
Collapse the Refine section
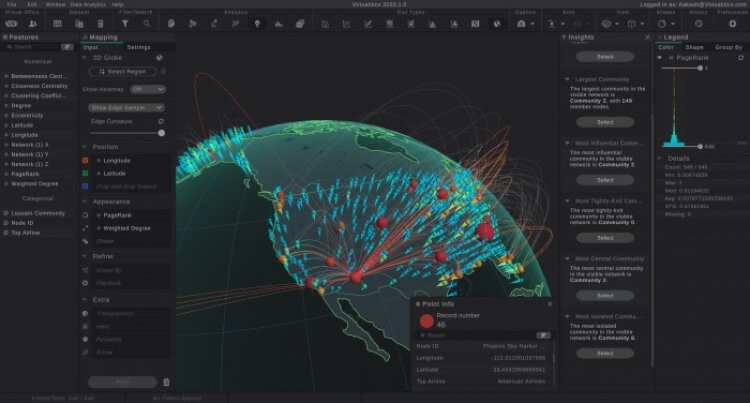(85, 256)
